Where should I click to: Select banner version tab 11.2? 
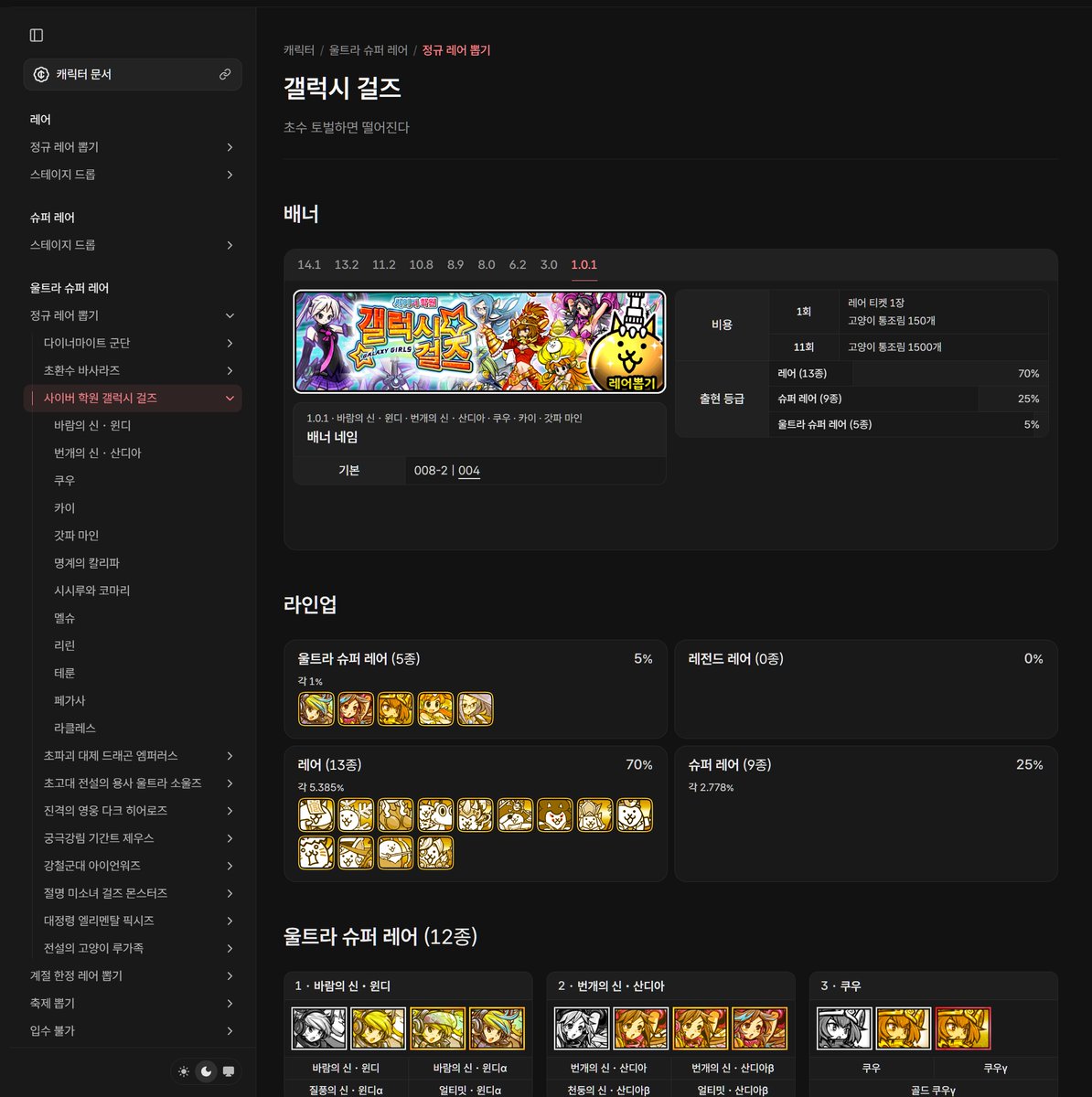tap(384, 264)
